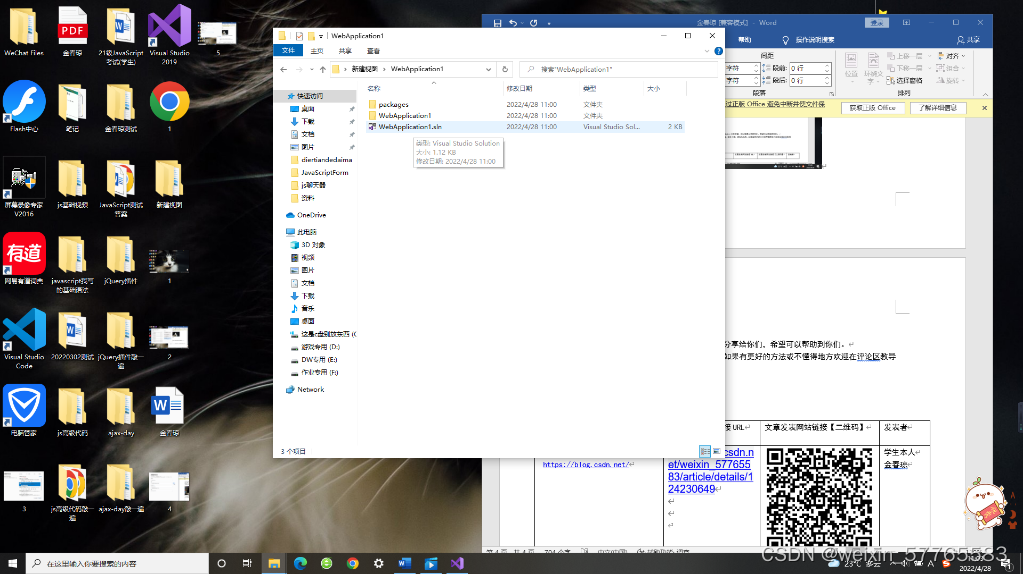
Task: Open Chrome from taskbar
Action: [352, 564]
